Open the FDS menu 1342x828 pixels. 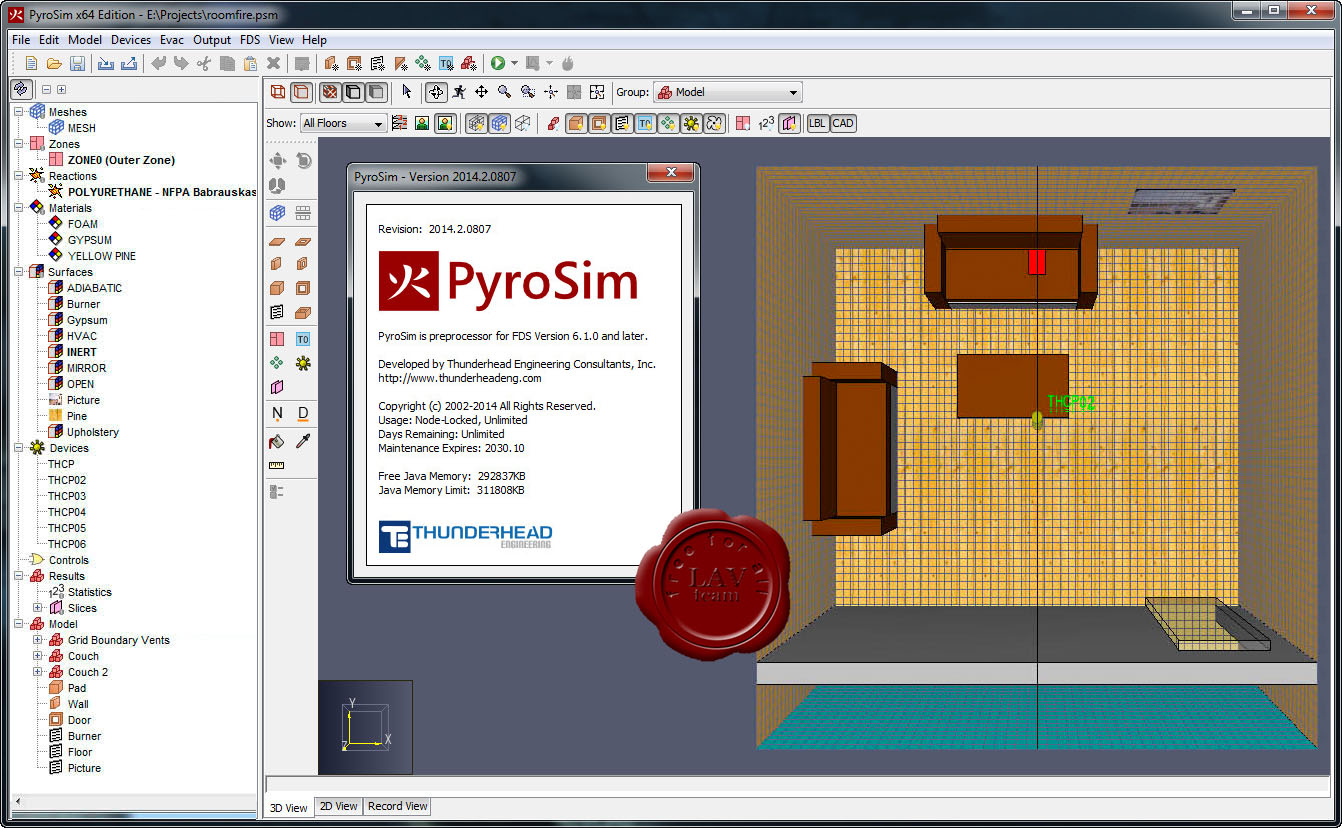(x=250, y=40)
